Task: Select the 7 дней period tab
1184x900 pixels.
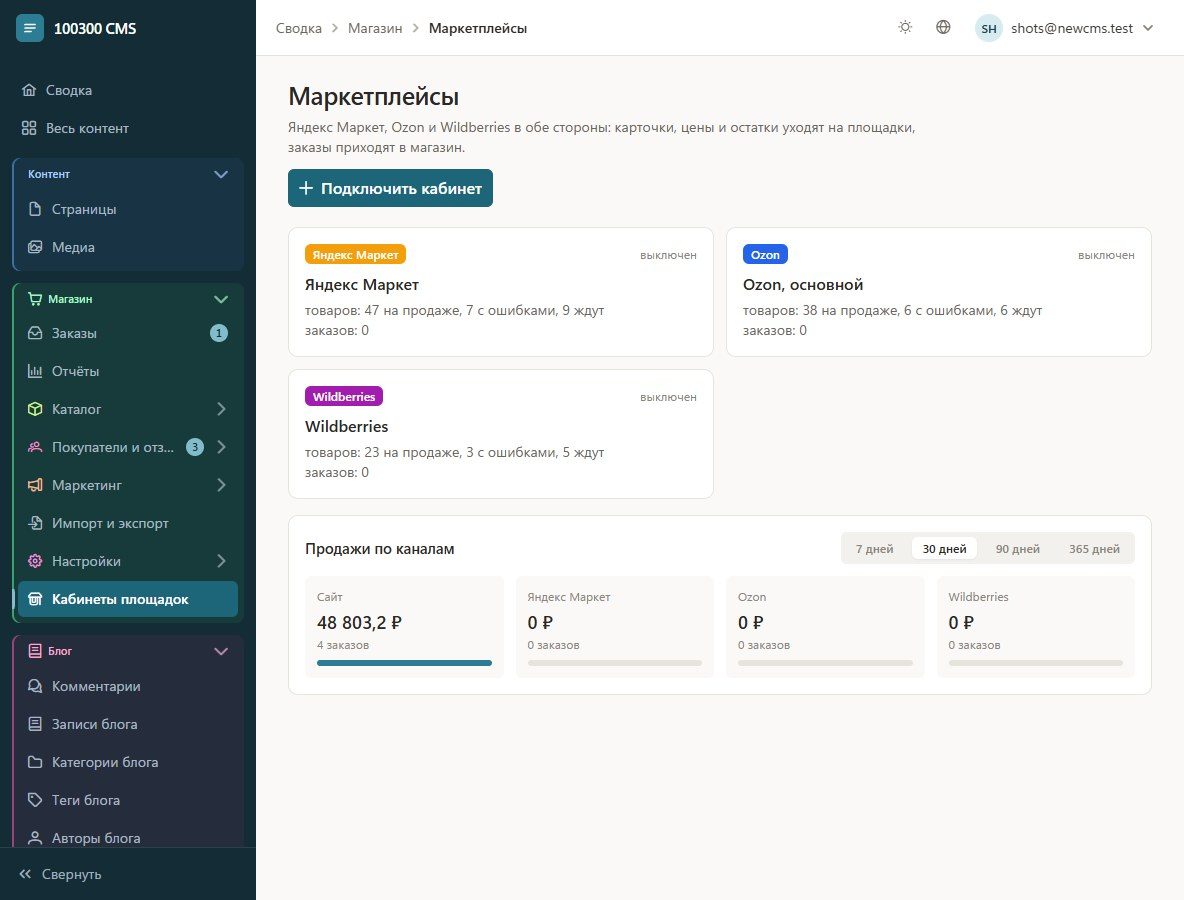Action: [874, 549]
